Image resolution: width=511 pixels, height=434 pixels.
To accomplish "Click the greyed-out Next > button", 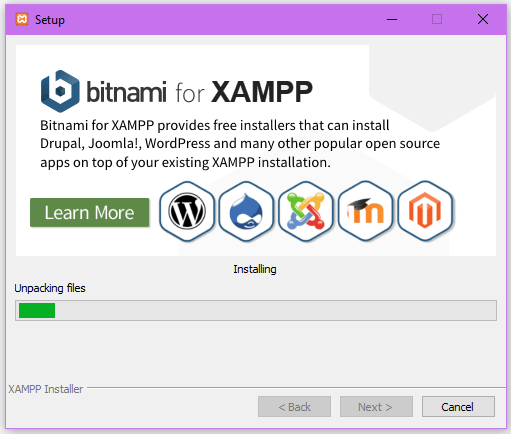I will click(x=376, y=407).
